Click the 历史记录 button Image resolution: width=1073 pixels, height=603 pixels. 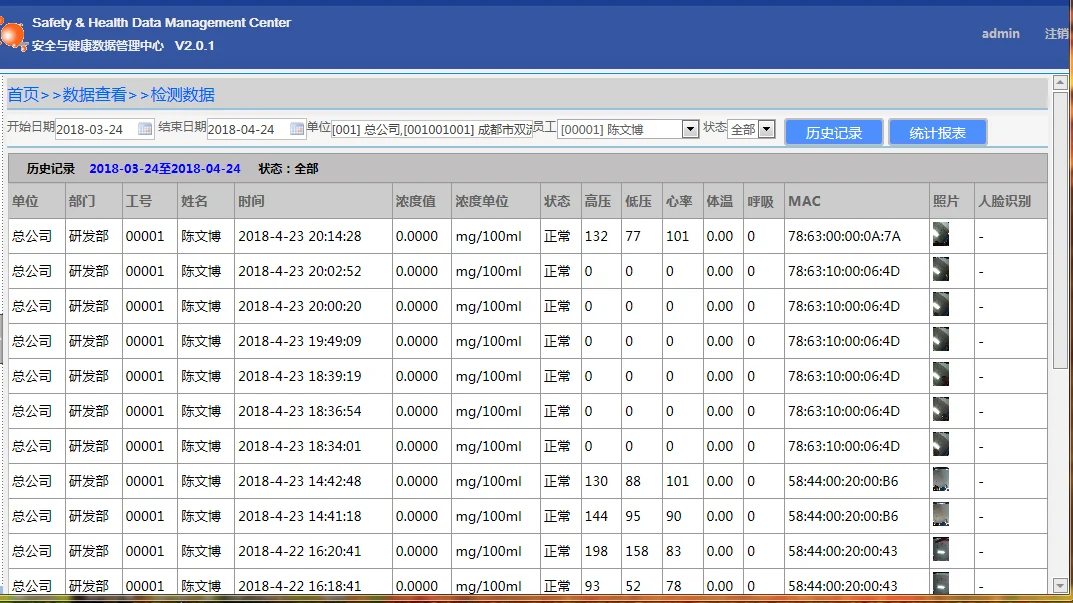click(834, 132)
